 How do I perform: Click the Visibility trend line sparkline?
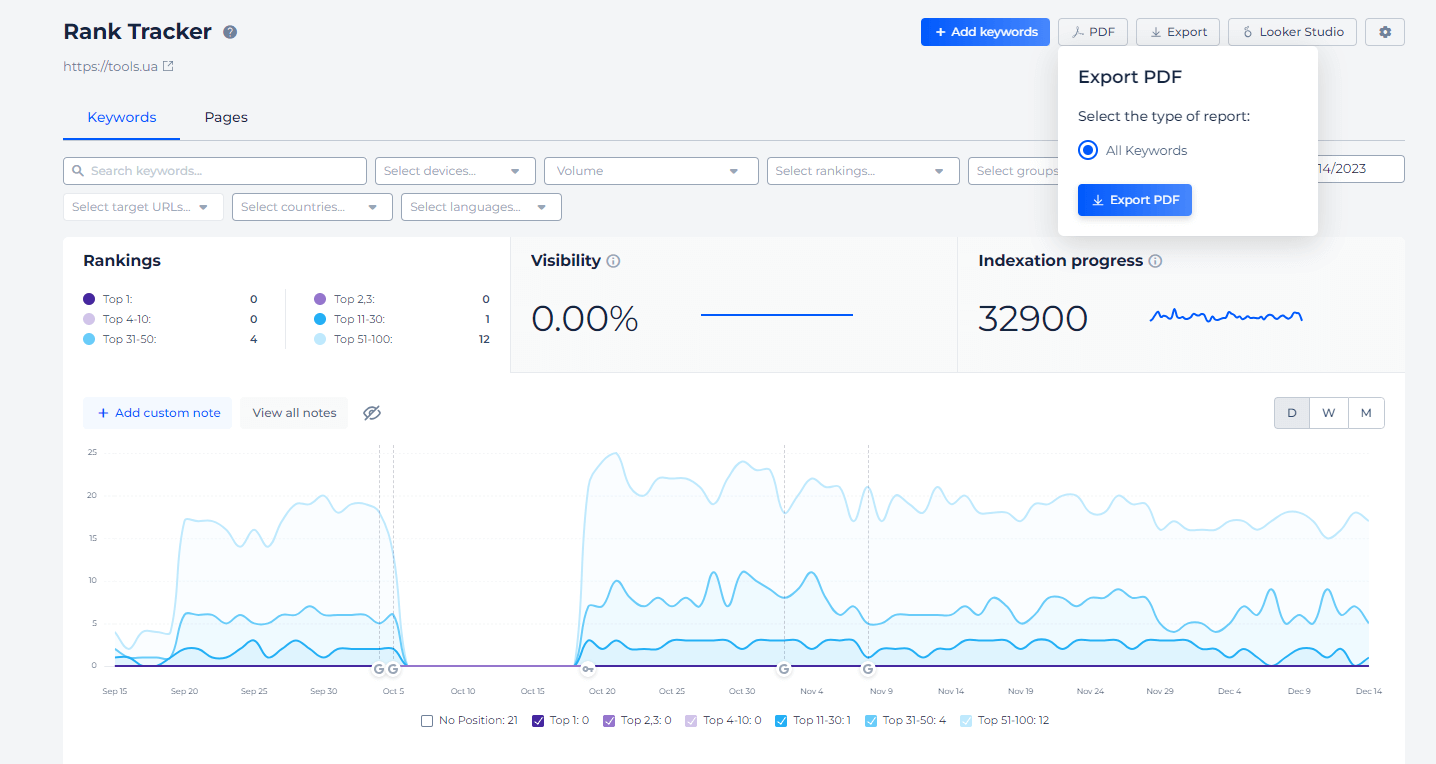(777, 315)
